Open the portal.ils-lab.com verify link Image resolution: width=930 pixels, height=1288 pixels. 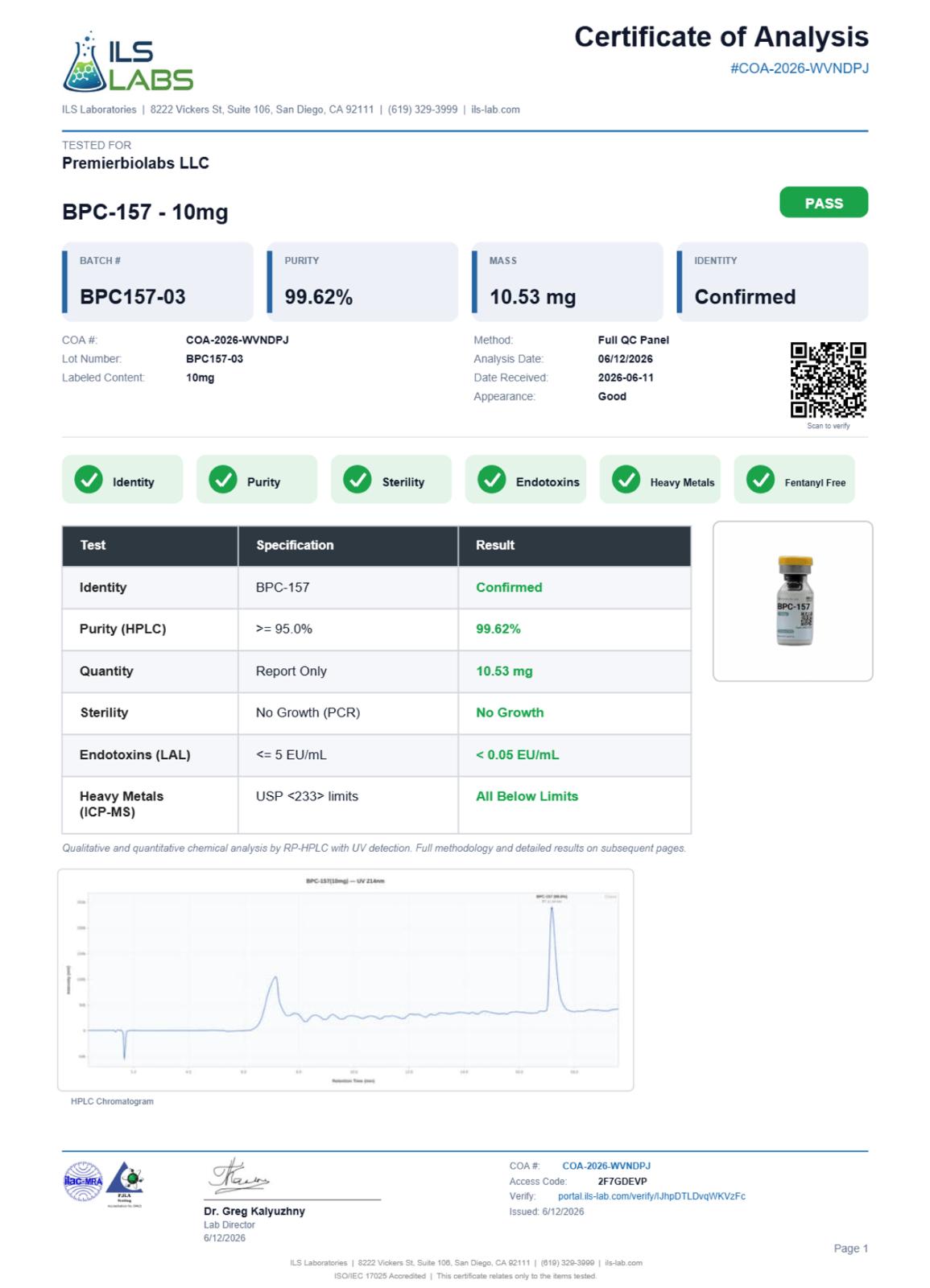point(651,1196)
